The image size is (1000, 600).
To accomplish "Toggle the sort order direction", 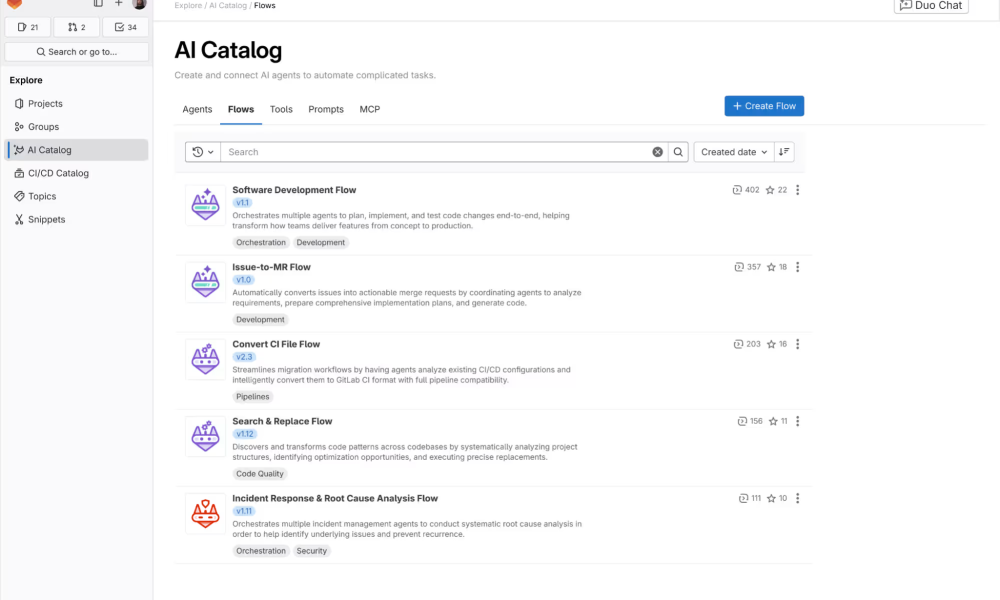I will 784,151.
